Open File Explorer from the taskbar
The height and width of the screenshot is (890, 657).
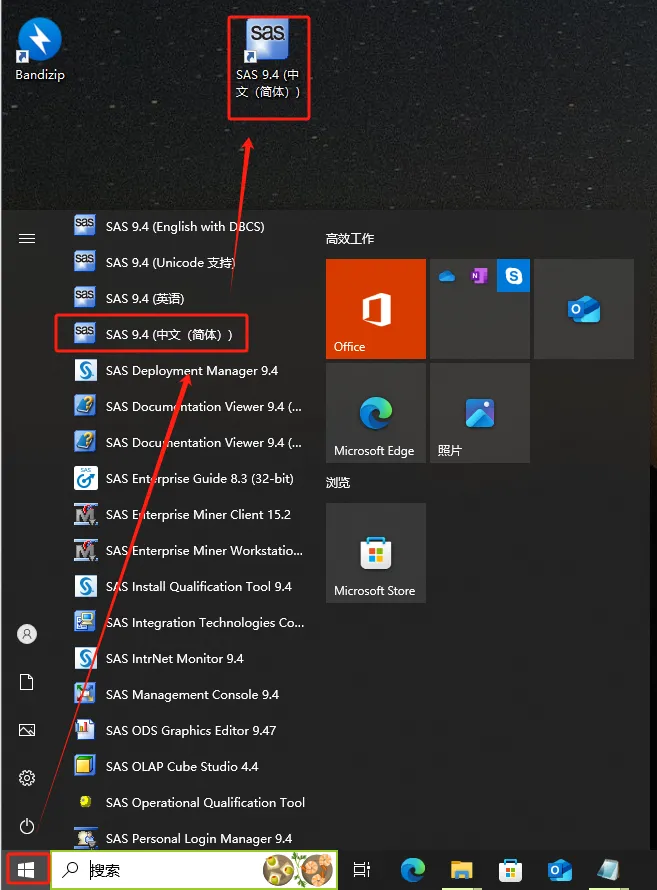pyautogui.click(x=461, y=870)
